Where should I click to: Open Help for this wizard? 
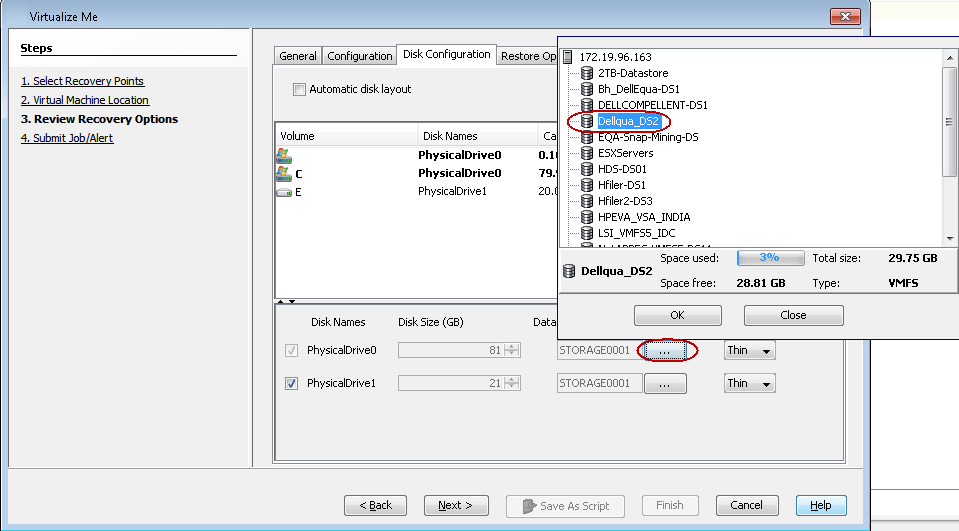coord(821,505)
